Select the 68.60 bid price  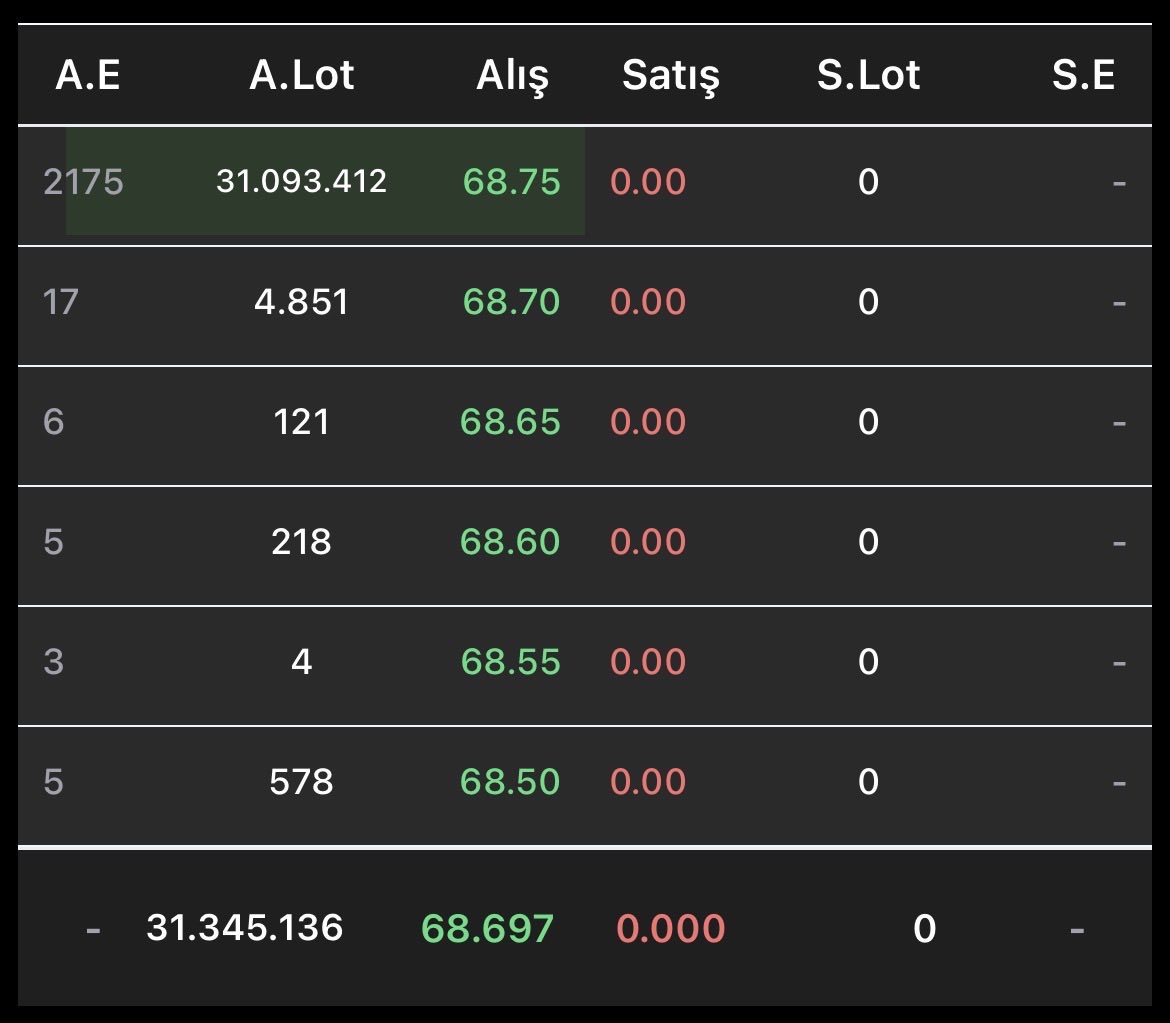(510, 542)
